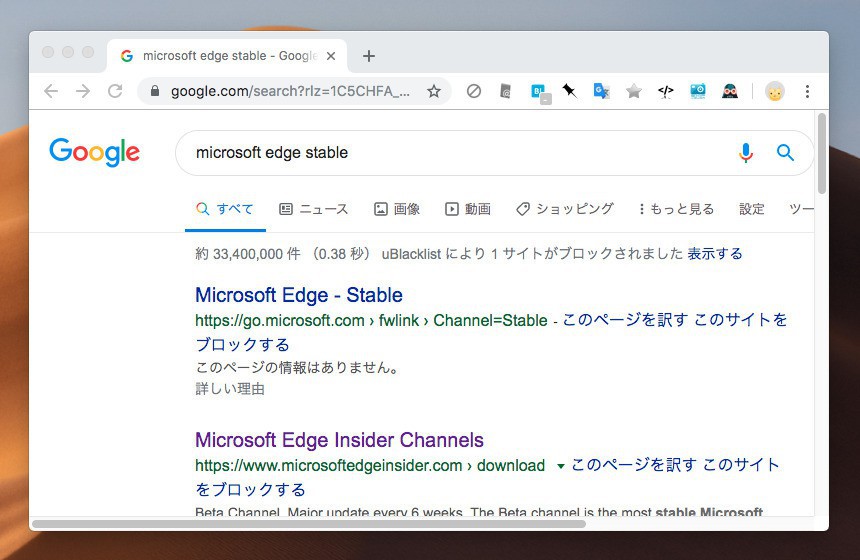
Task: Open the user profile avatar
Action: 774,91
